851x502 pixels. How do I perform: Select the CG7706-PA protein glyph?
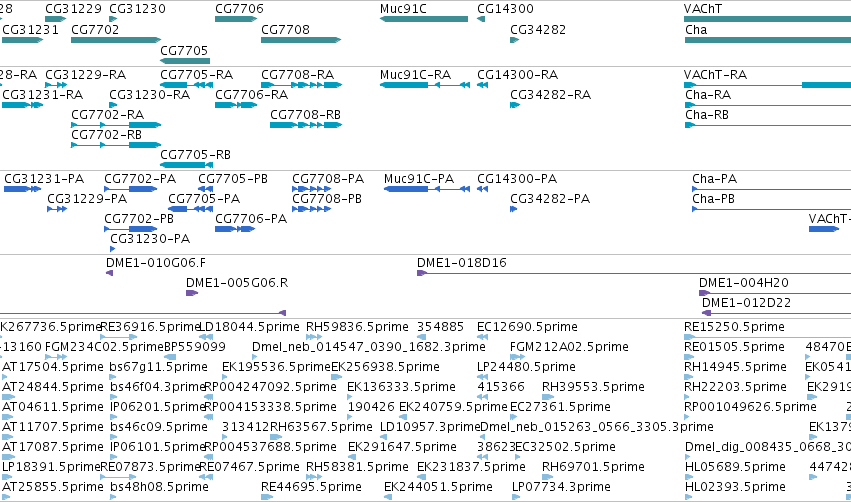pos(235,229)
